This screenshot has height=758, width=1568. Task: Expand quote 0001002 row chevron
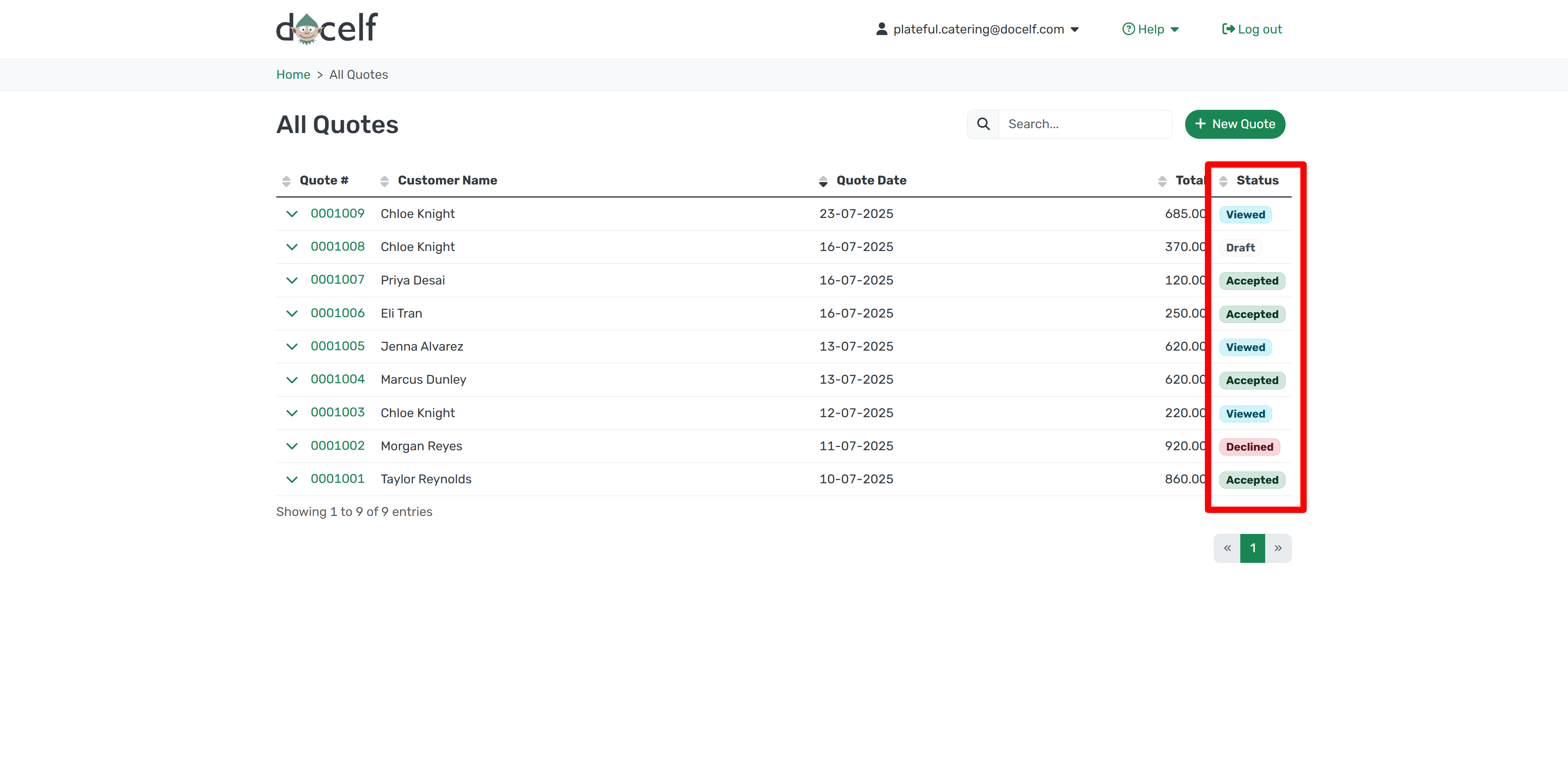pos(291,446)
